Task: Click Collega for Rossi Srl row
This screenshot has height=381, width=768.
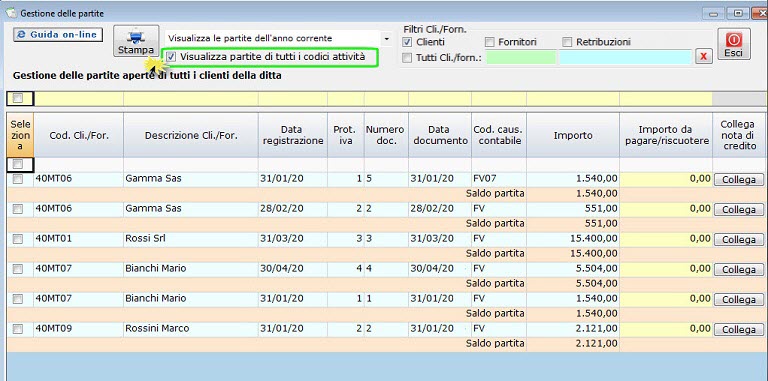Action: pos(739,240)
